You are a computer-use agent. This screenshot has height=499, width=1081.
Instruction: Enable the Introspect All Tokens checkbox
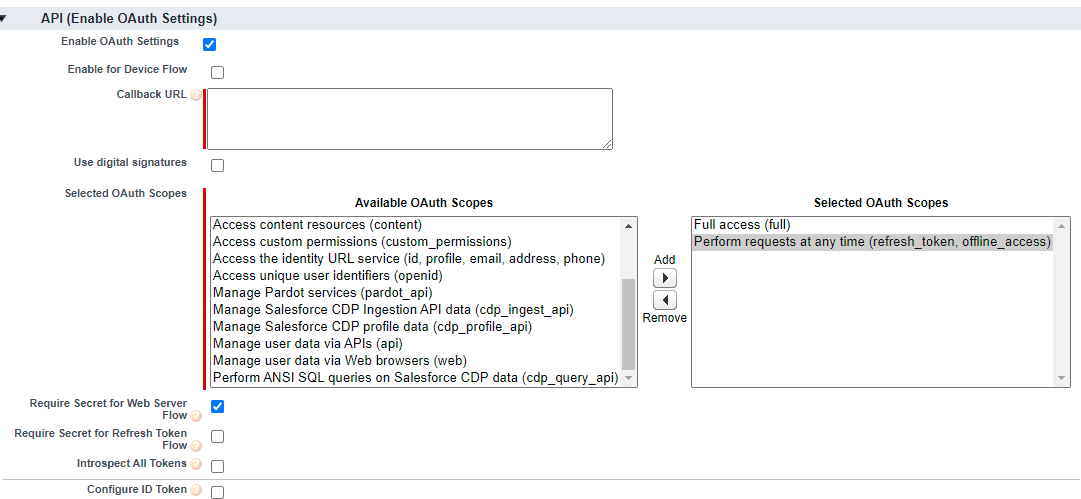(217, 467)
